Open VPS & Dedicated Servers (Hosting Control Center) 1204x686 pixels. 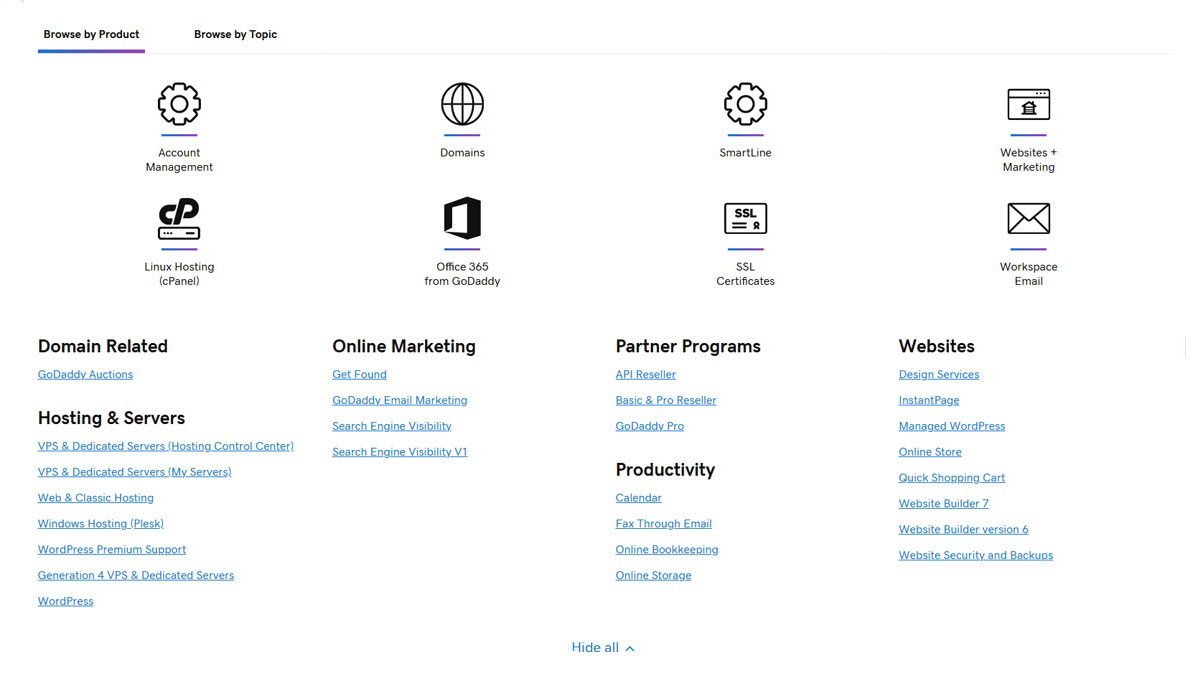pyautogui.click(x=166, y=447)
